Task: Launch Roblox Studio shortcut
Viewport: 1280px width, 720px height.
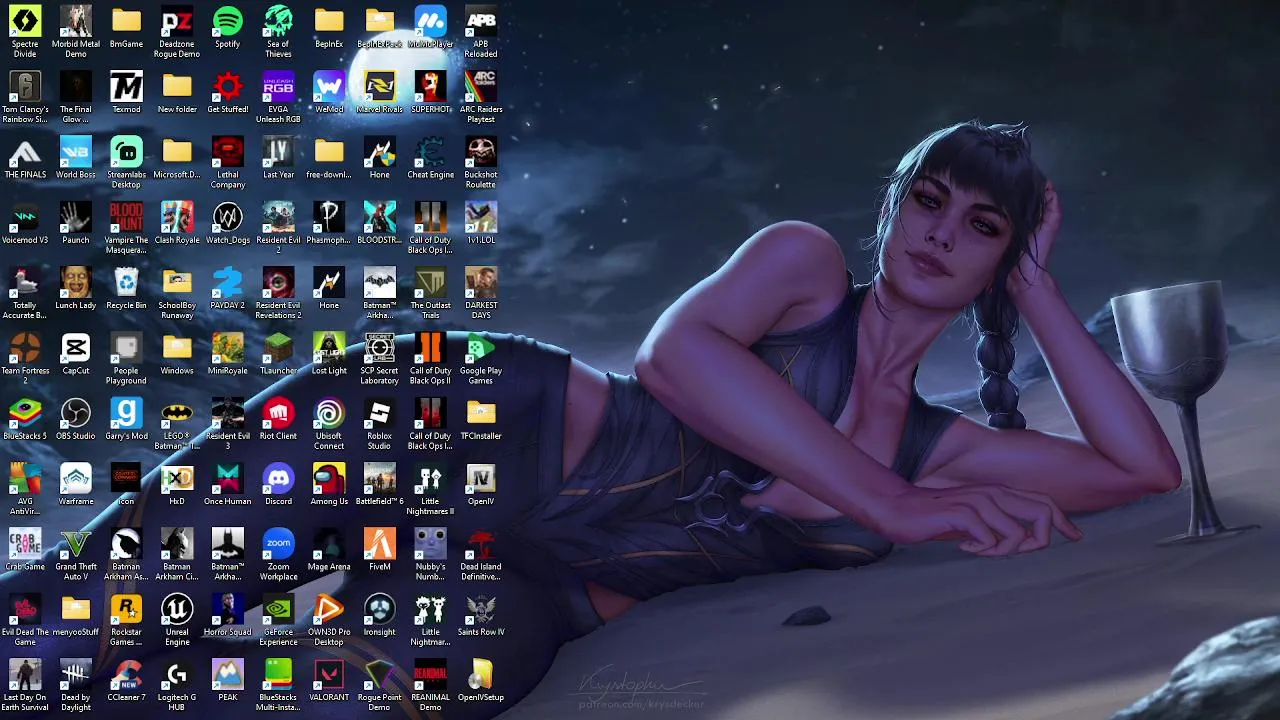Action: coord(380,413)
